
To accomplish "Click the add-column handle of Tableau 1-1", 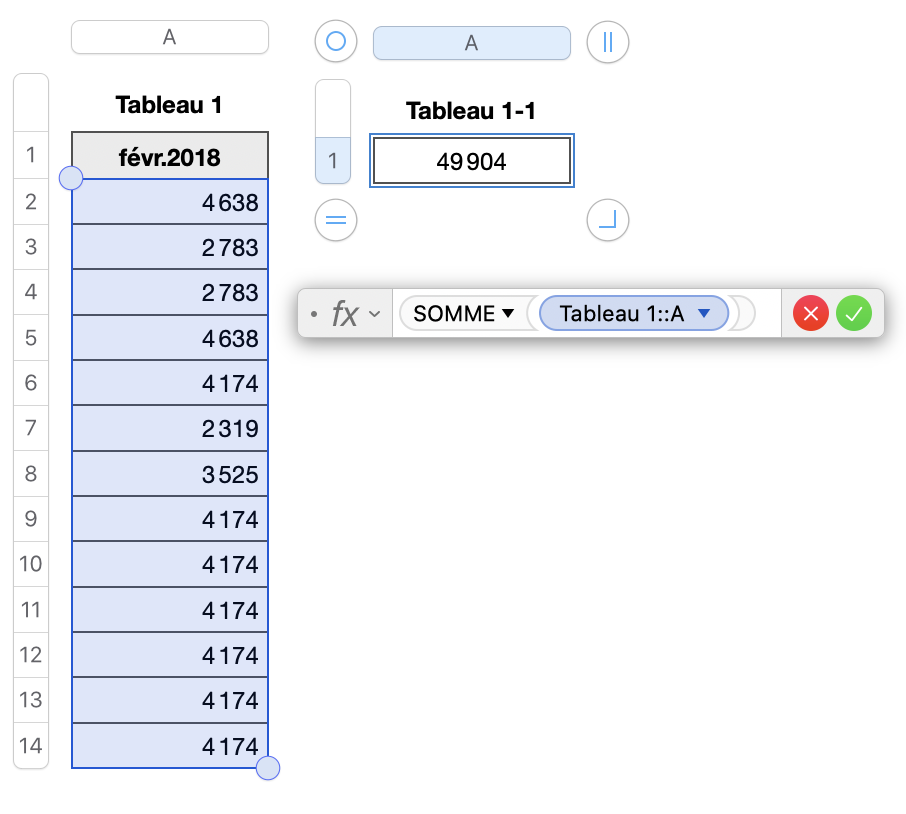I will [x=607, y=42].
